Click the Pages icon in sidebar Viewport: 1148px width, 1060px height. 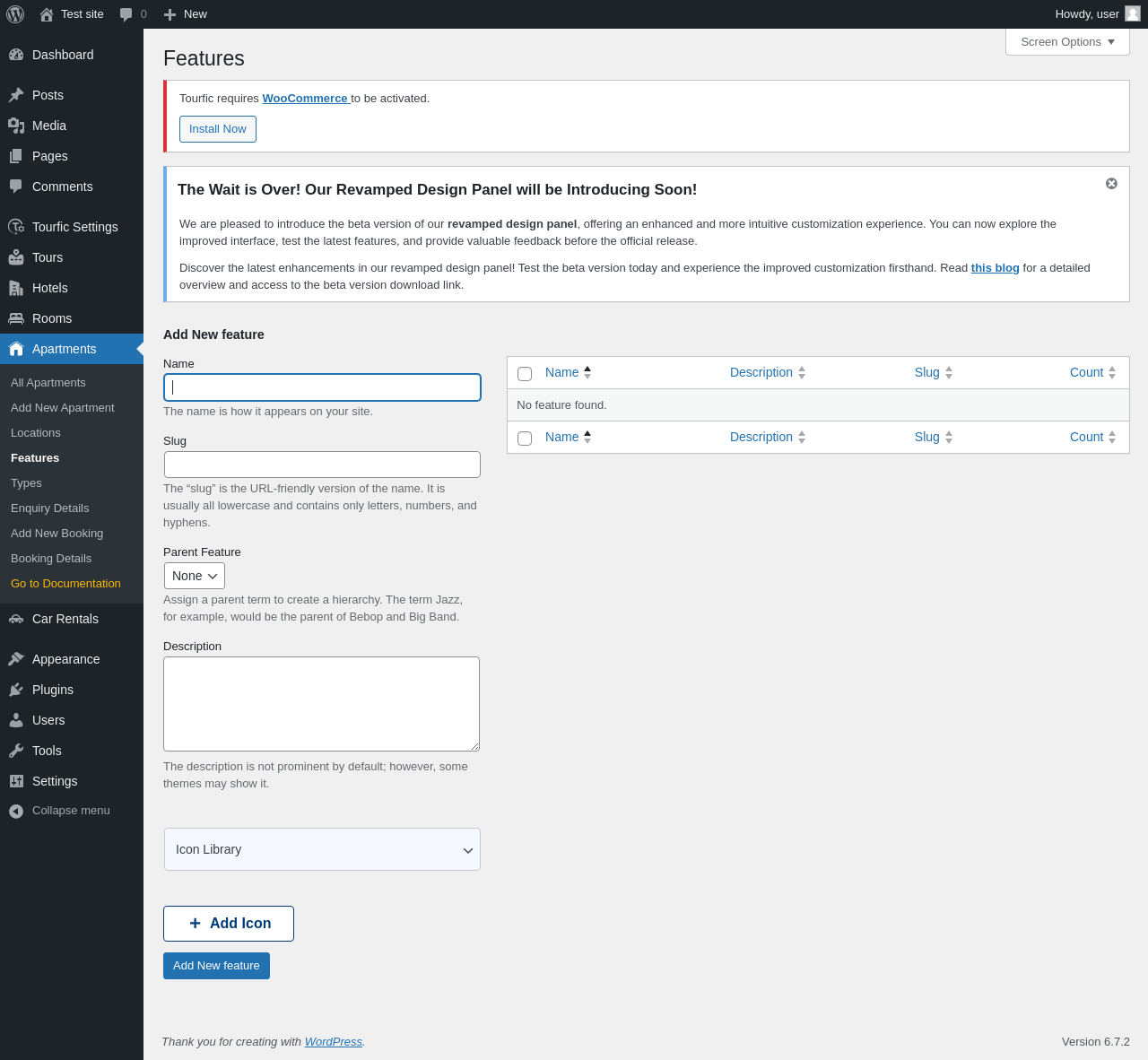pyautogui.click(x=16, y=156)
